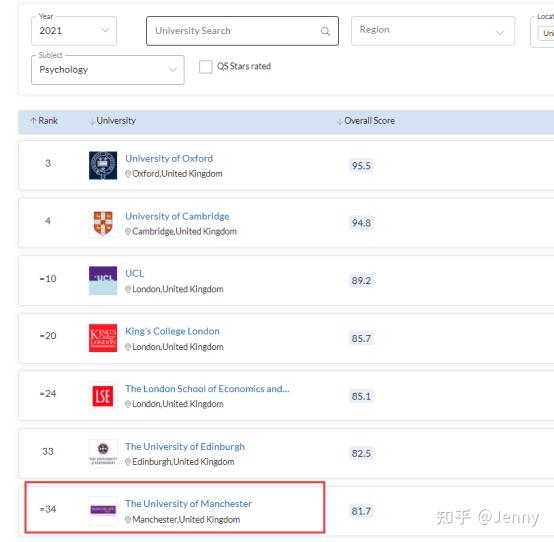Click the rank =24 cell
The height and width of the screenshot is (542, 554).
(48, 394)
